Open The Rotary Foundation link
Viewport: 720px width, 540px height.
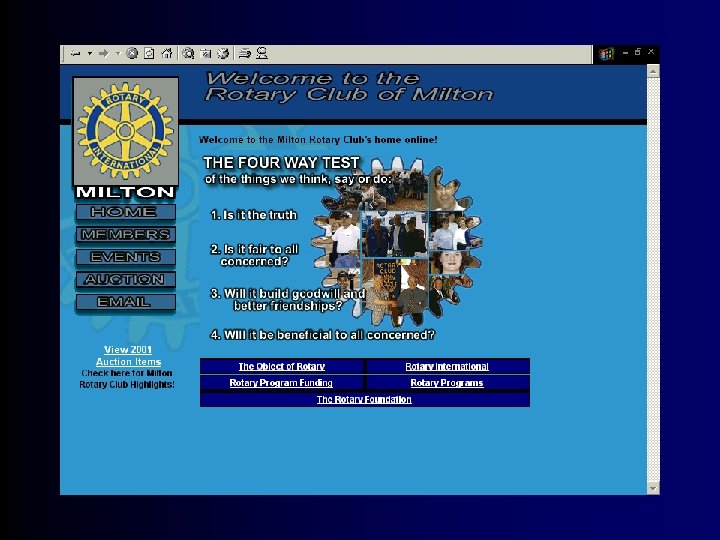364,399
